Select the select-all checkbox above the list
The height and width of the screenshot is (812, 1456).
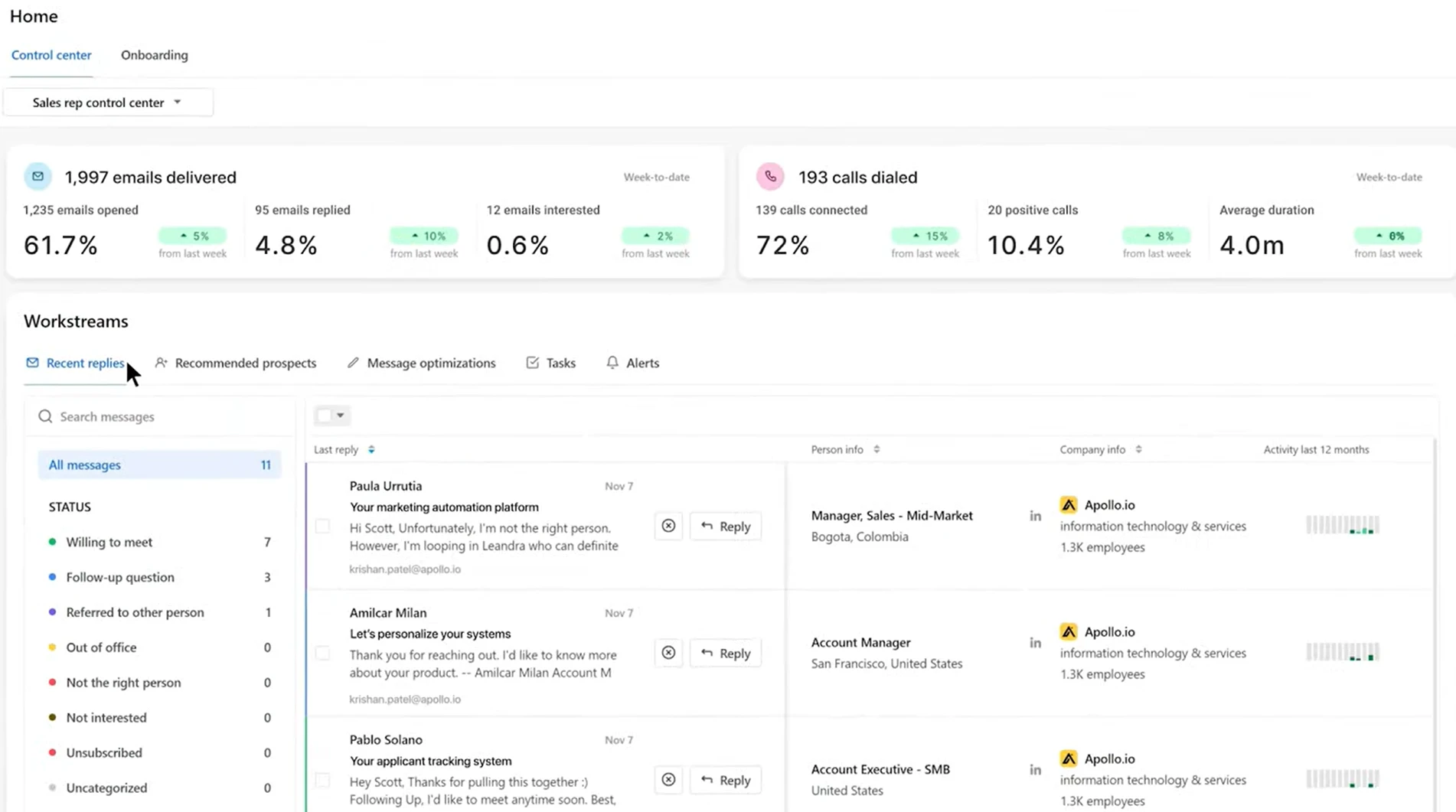(323, 415)
